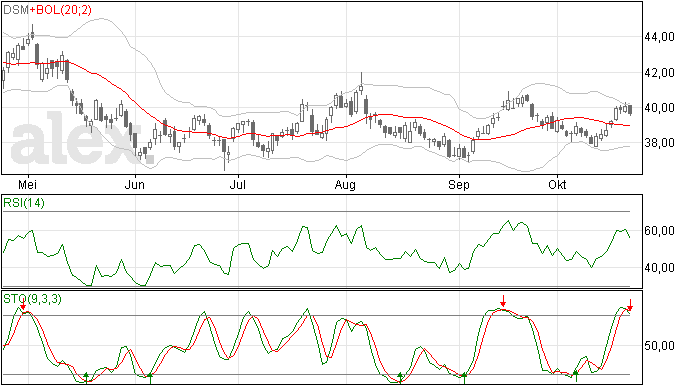Select the STO(9,3,3) panel label

click(33, 299)
